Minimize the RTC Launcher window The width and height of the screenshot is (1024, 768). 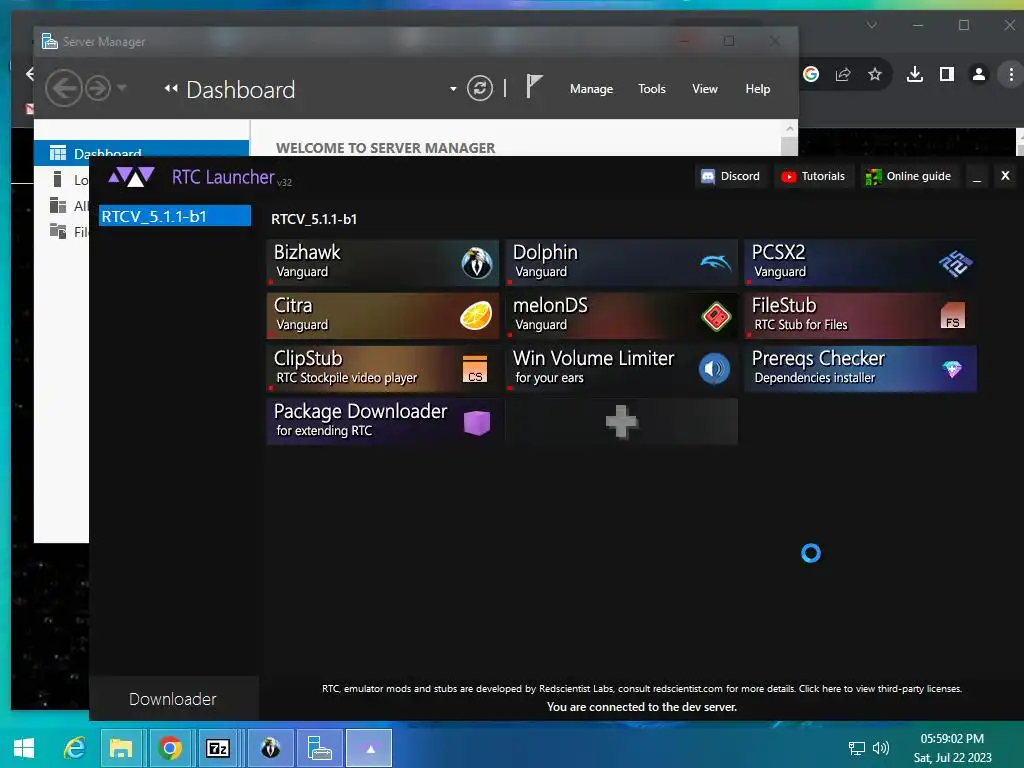[x=976, y=176]
